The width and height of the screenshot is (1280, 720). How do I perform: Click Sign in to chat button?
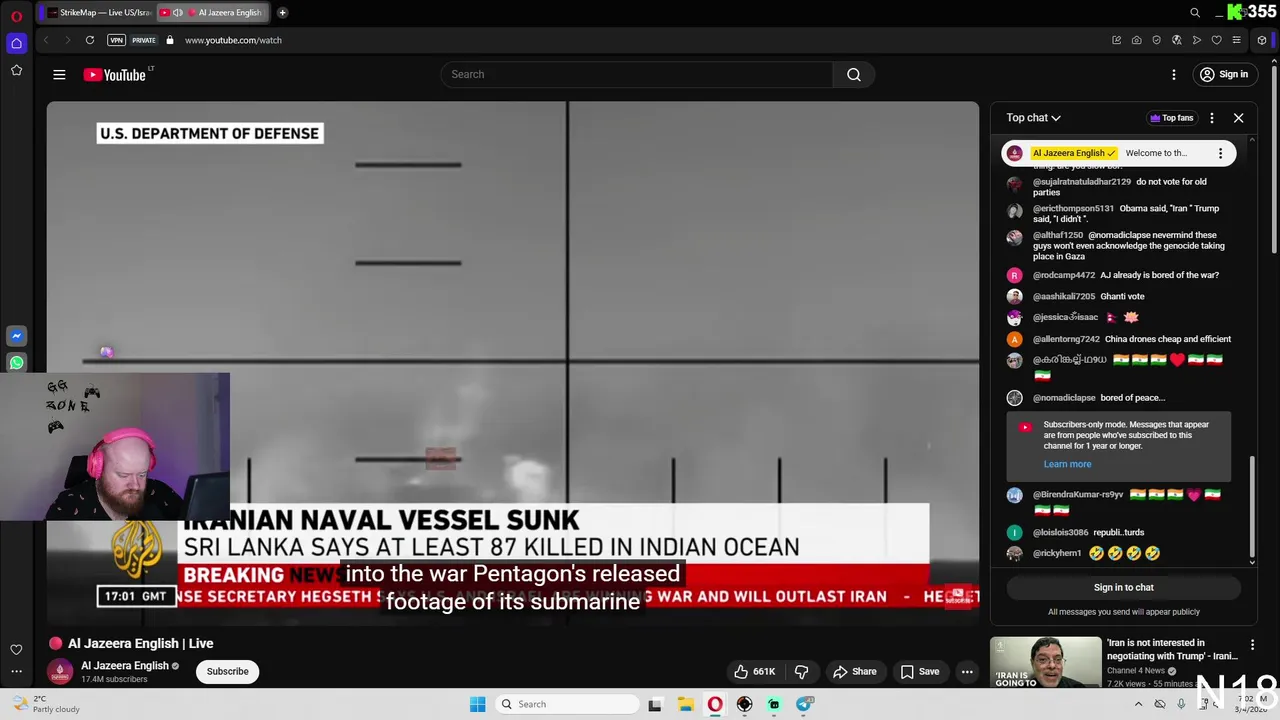click(x=1123, y=587)
